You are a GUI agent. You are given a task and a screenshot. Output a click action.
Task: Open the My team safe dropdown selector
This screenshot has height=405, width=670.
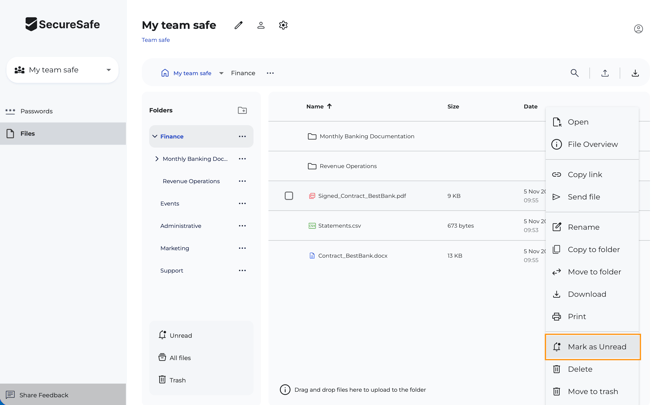tap(63, 70)
